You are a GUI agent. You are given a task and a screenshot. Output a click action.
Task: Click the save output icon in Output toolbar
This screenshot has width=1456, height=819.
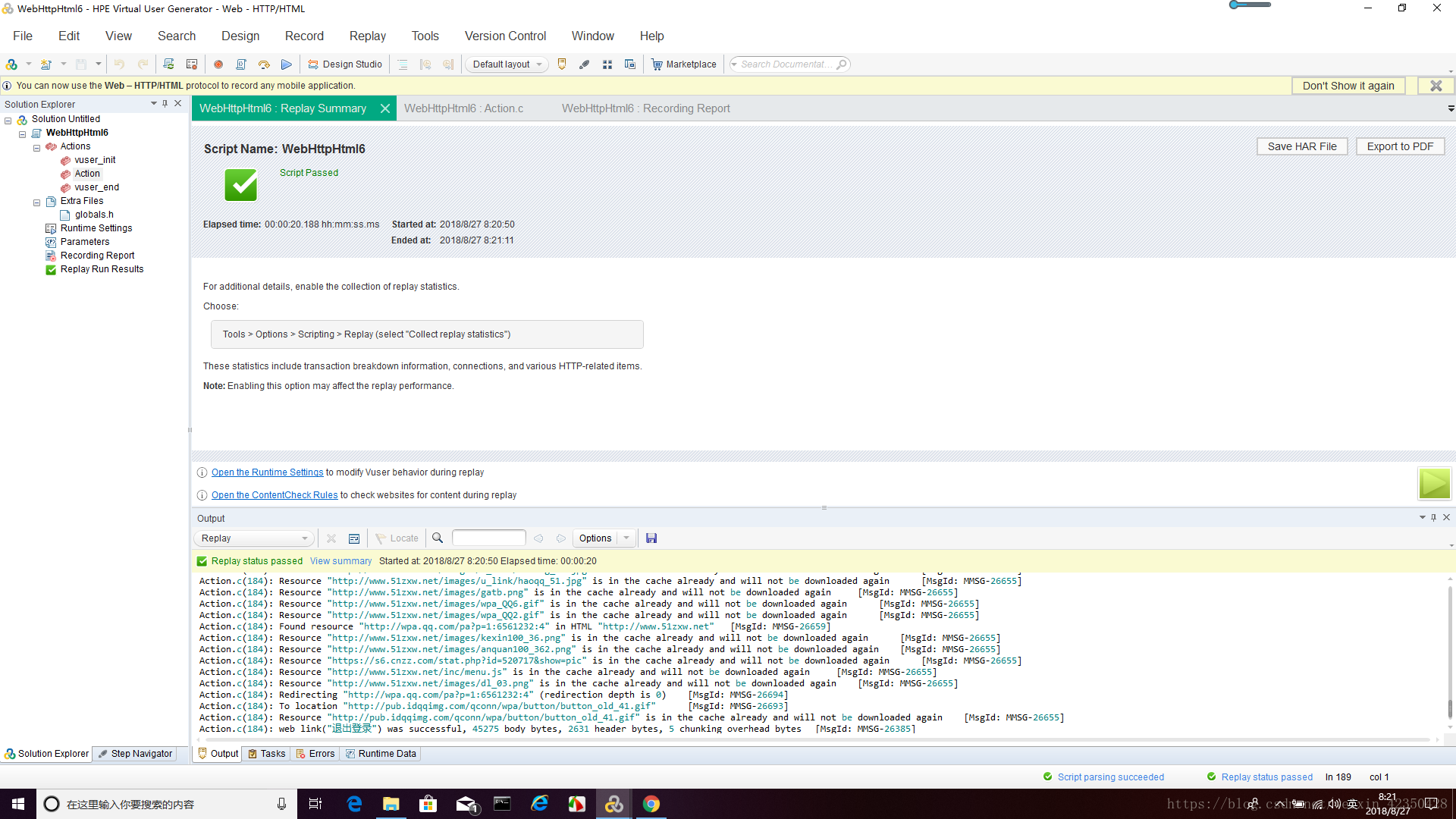tap(651, 538)
